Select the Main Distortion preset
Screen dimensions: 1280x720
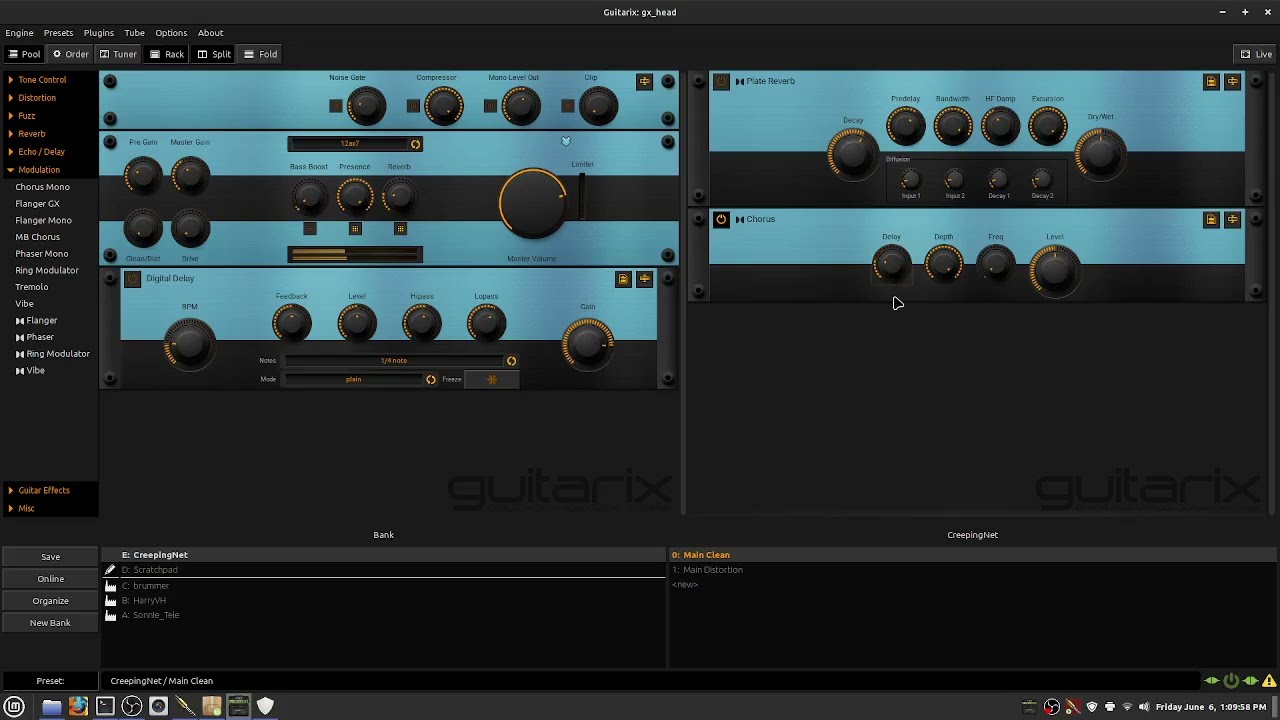coord(707,570)
